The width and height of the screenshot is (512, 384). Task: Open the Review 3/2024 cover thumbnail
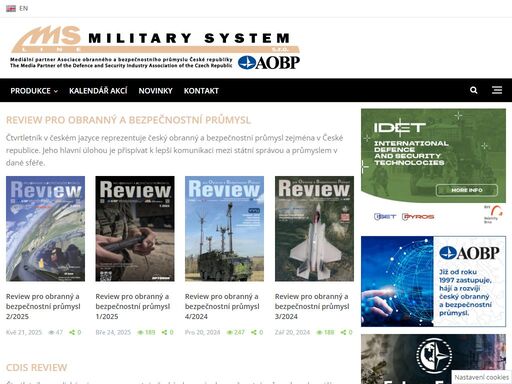pyautogui.click(x=314, y=229)
